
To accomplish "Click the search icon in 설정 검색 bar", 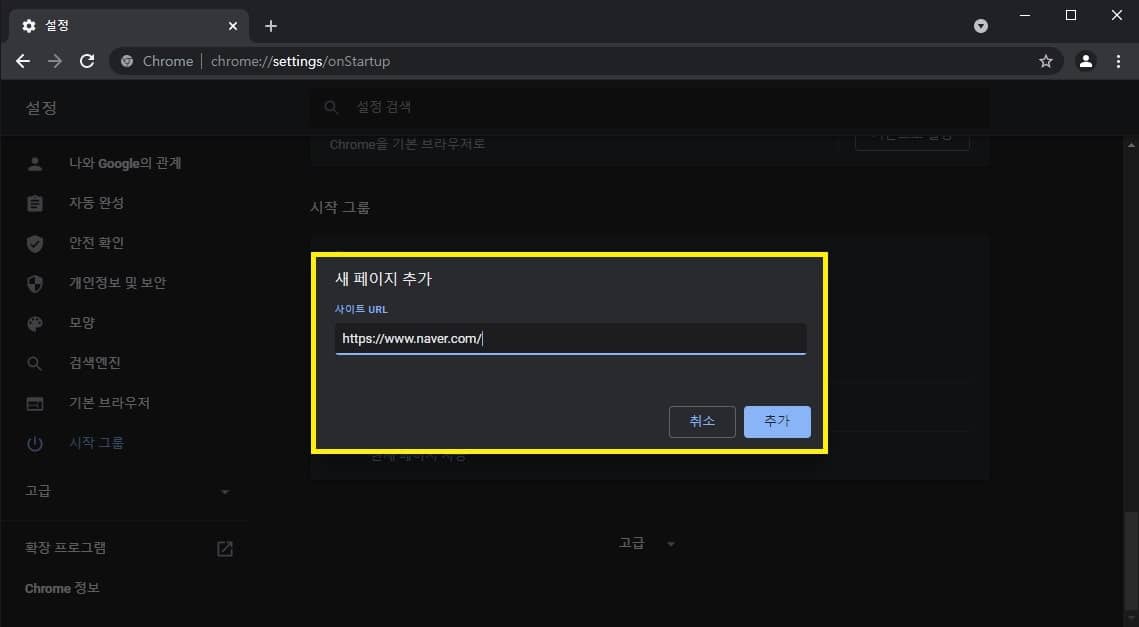I will click(331, 106).
